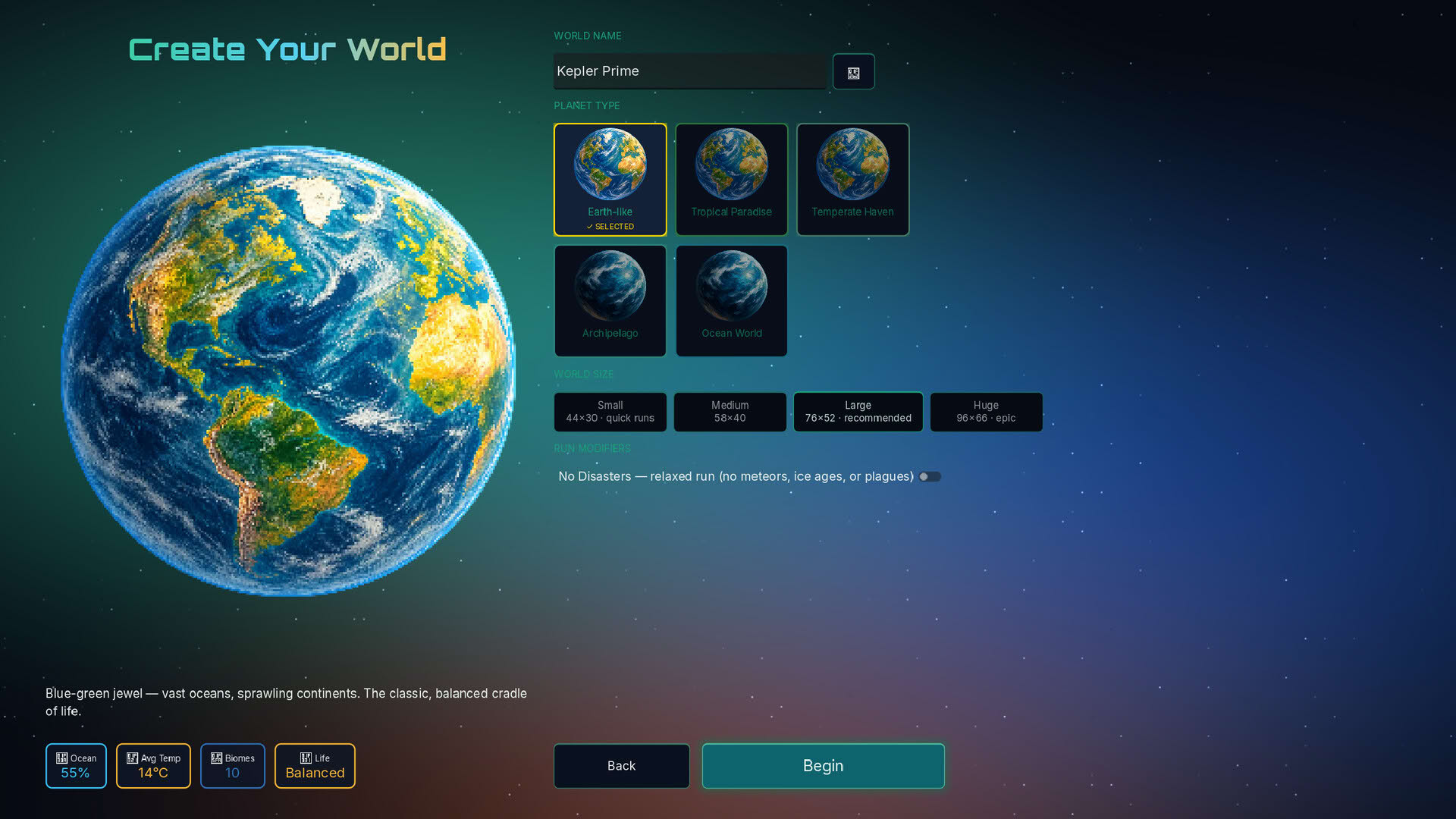Click the Biomes 10 stat chip
Screen dimensions: 1456x819
(232, 766)
